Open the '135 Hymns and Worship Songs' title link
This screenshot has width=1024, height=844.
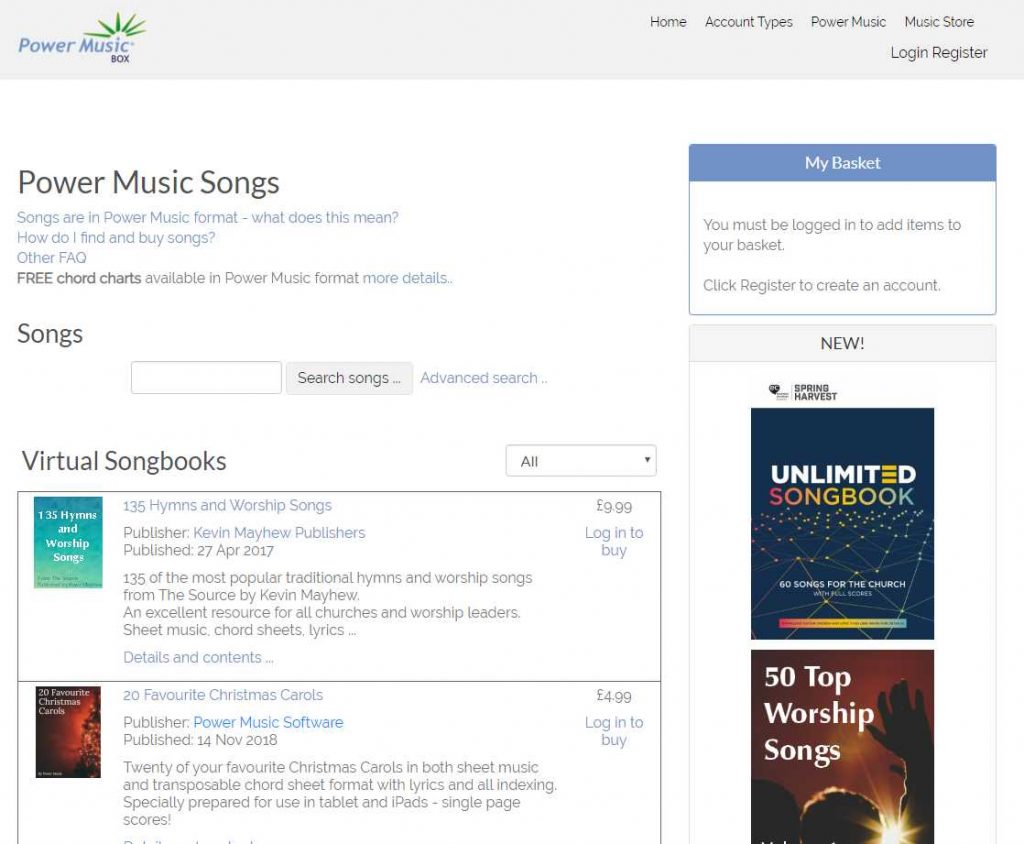pos(227,506)
